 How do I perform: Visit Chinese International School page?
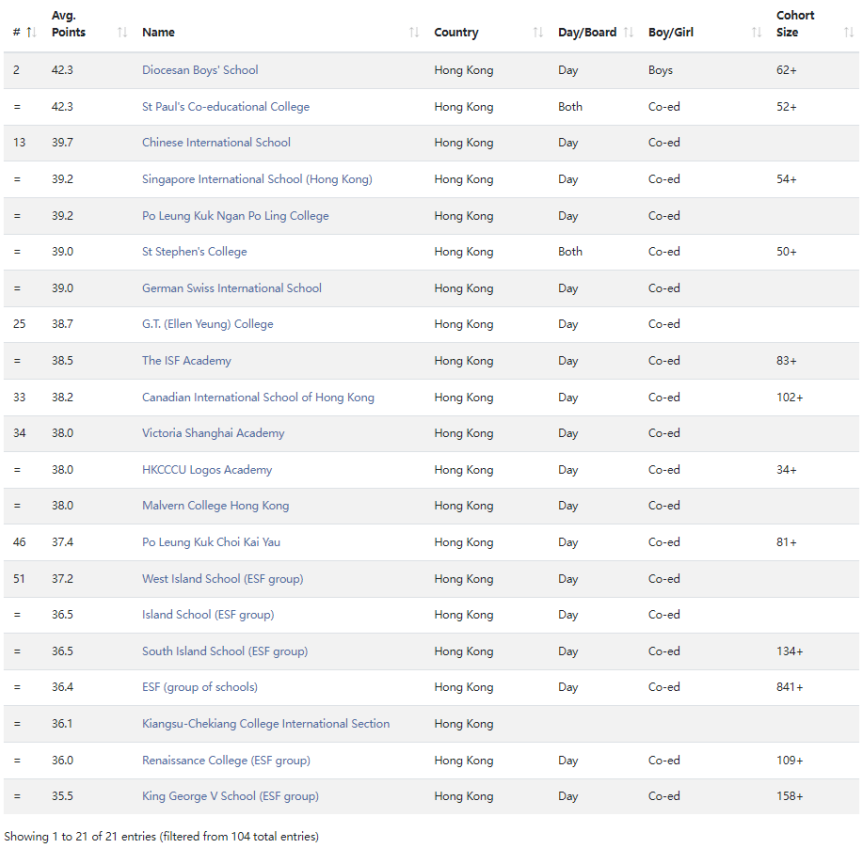point(216,143)
